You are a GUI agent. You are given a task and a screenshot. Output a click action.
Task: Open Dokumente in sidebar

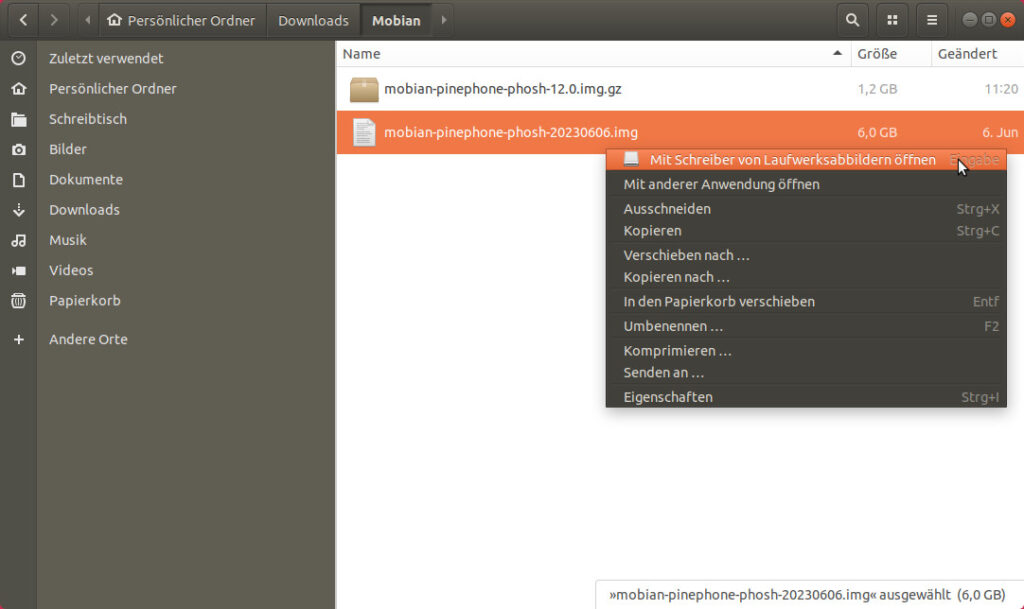tap(86, 180)
